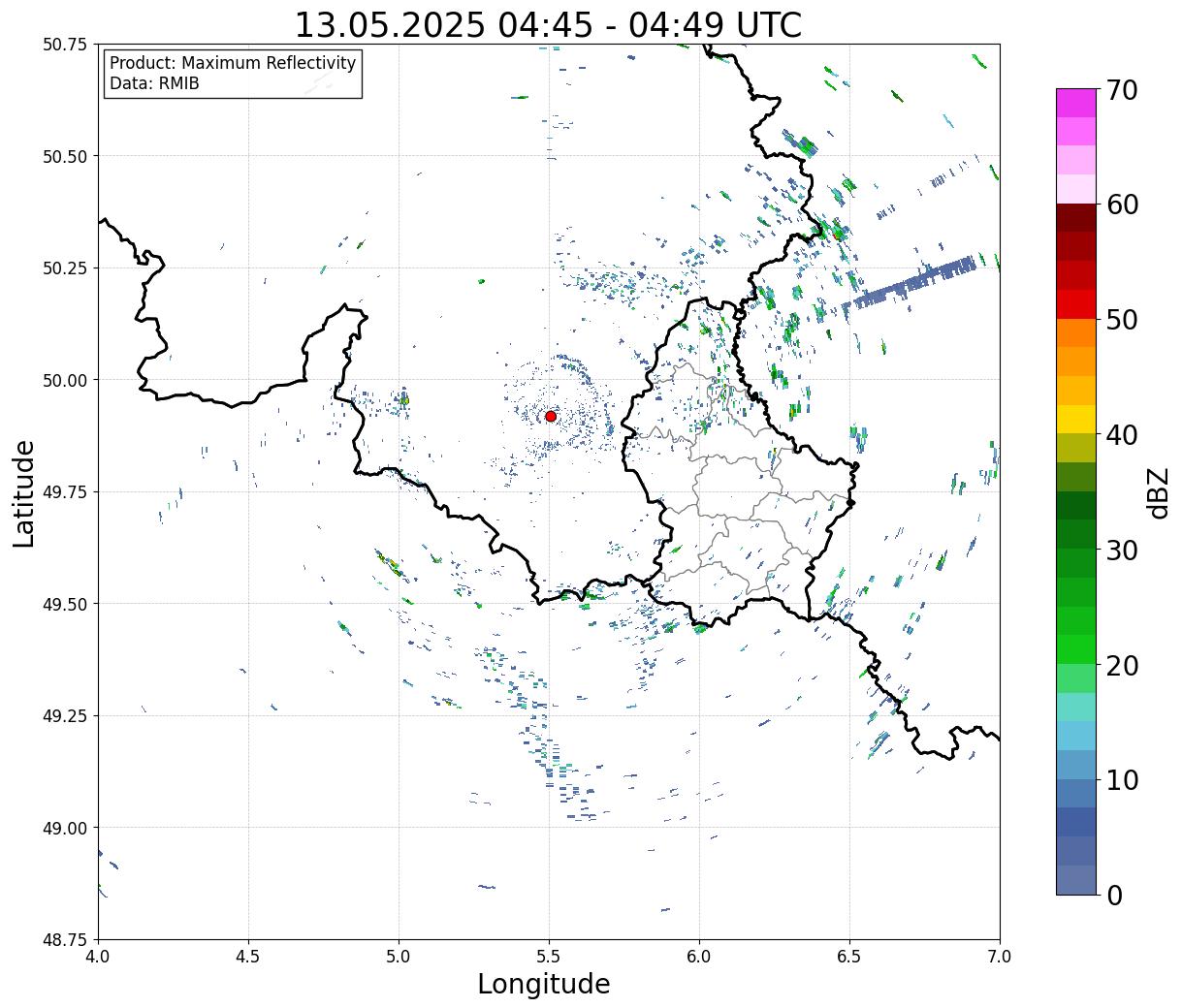Screen dimensions: 1182x1008
Task: Click the latitude tick label 49.75
Action: 65,492
